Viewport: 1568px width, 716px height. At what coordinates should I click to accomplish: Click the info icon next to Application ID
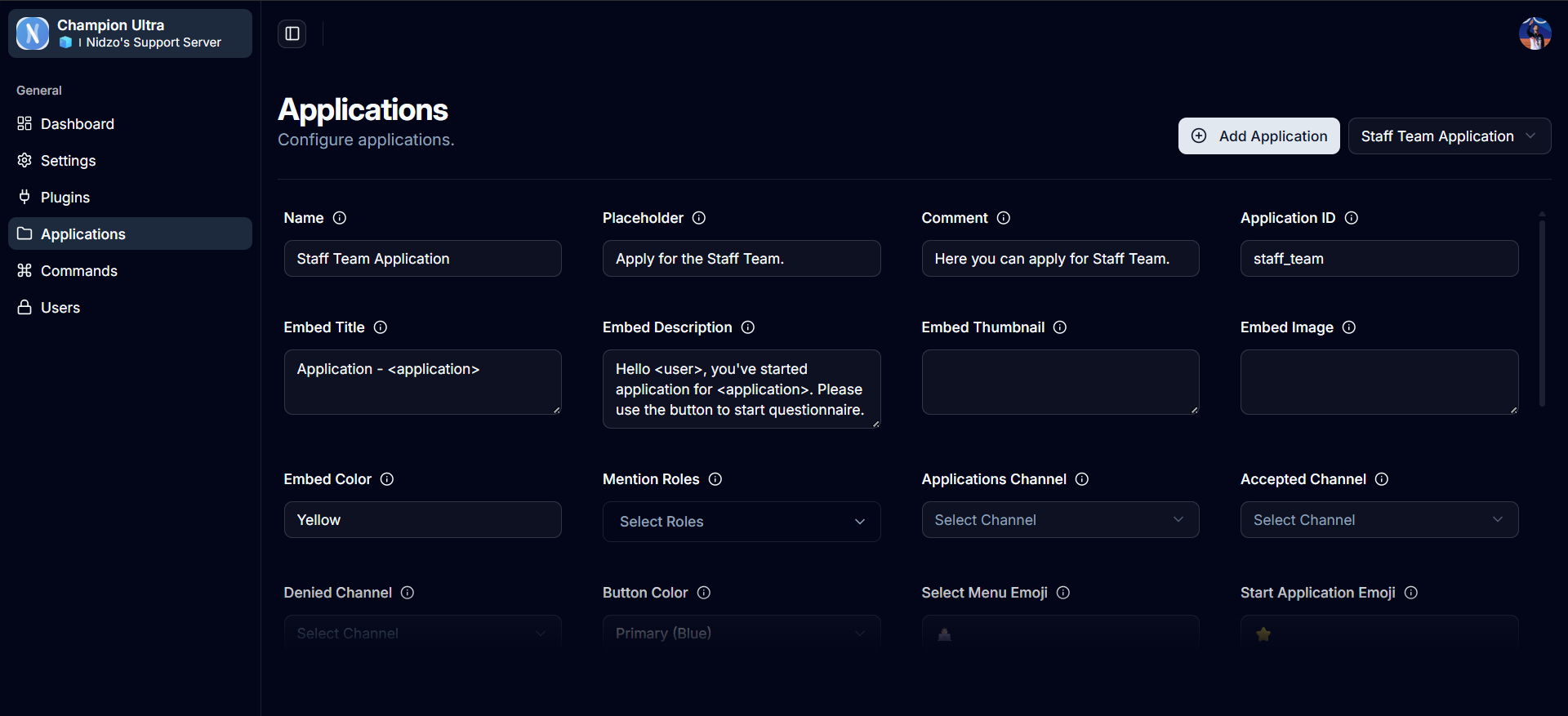click(1352, 218)
